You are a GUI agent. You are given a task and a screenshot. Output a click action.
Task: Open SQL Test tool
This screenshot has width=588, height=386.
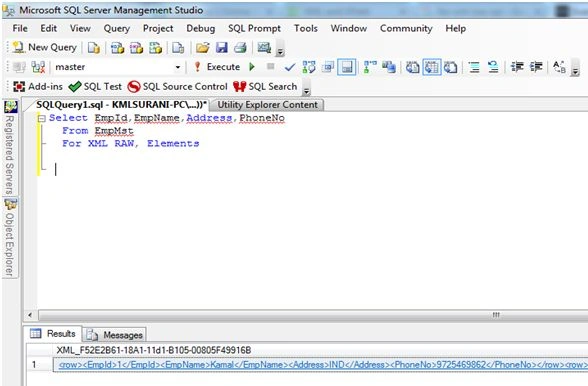click(95, 87)
